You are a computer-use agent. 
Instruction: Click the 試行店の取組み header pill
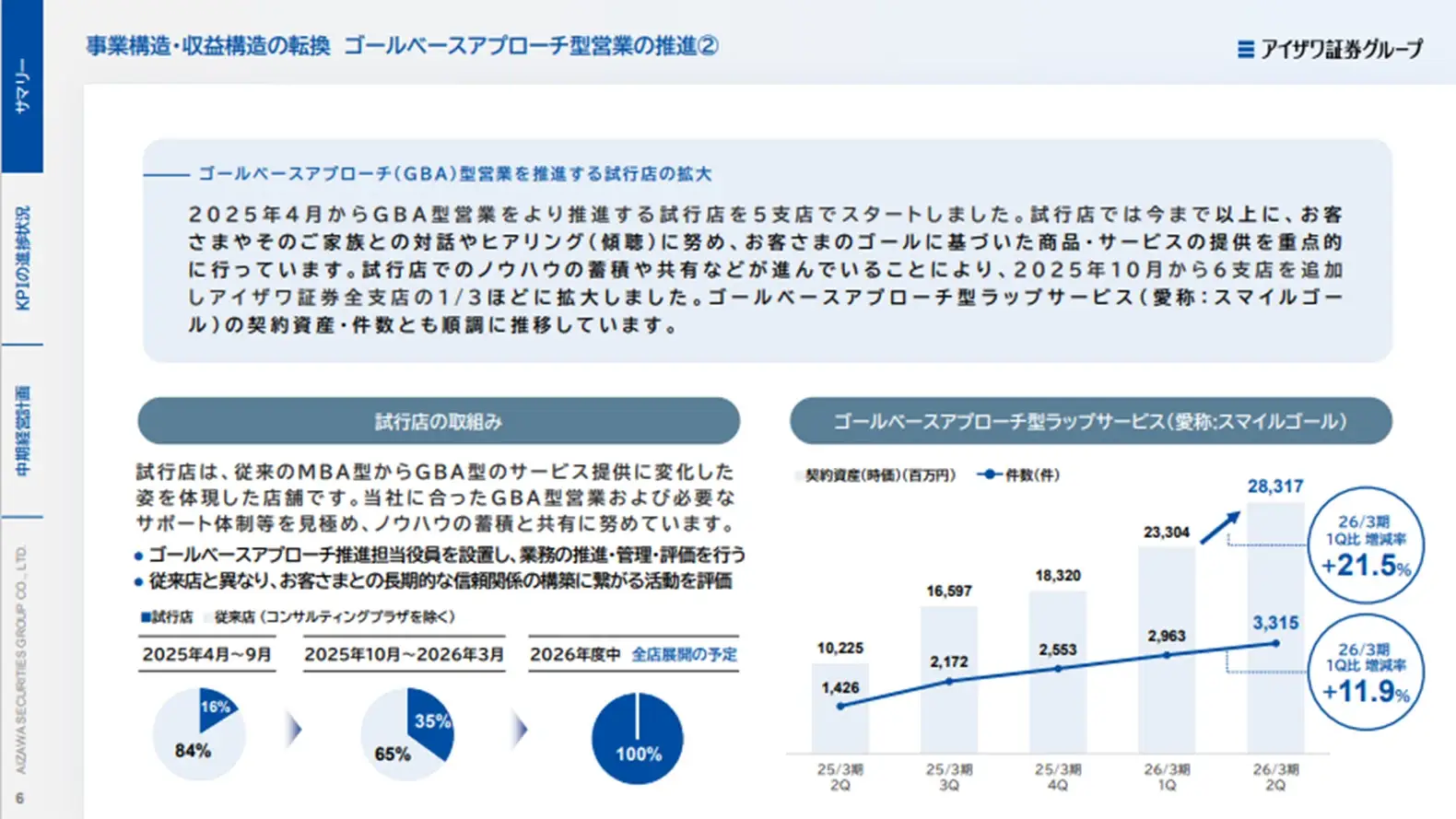tap(439, 422)
